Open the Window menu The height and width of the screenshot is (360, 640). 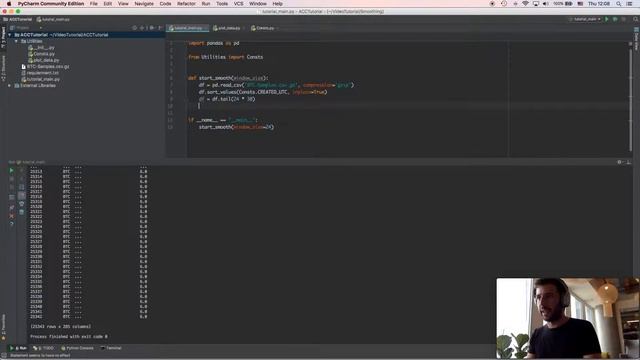pyautogui.click(x=258, y=4)
